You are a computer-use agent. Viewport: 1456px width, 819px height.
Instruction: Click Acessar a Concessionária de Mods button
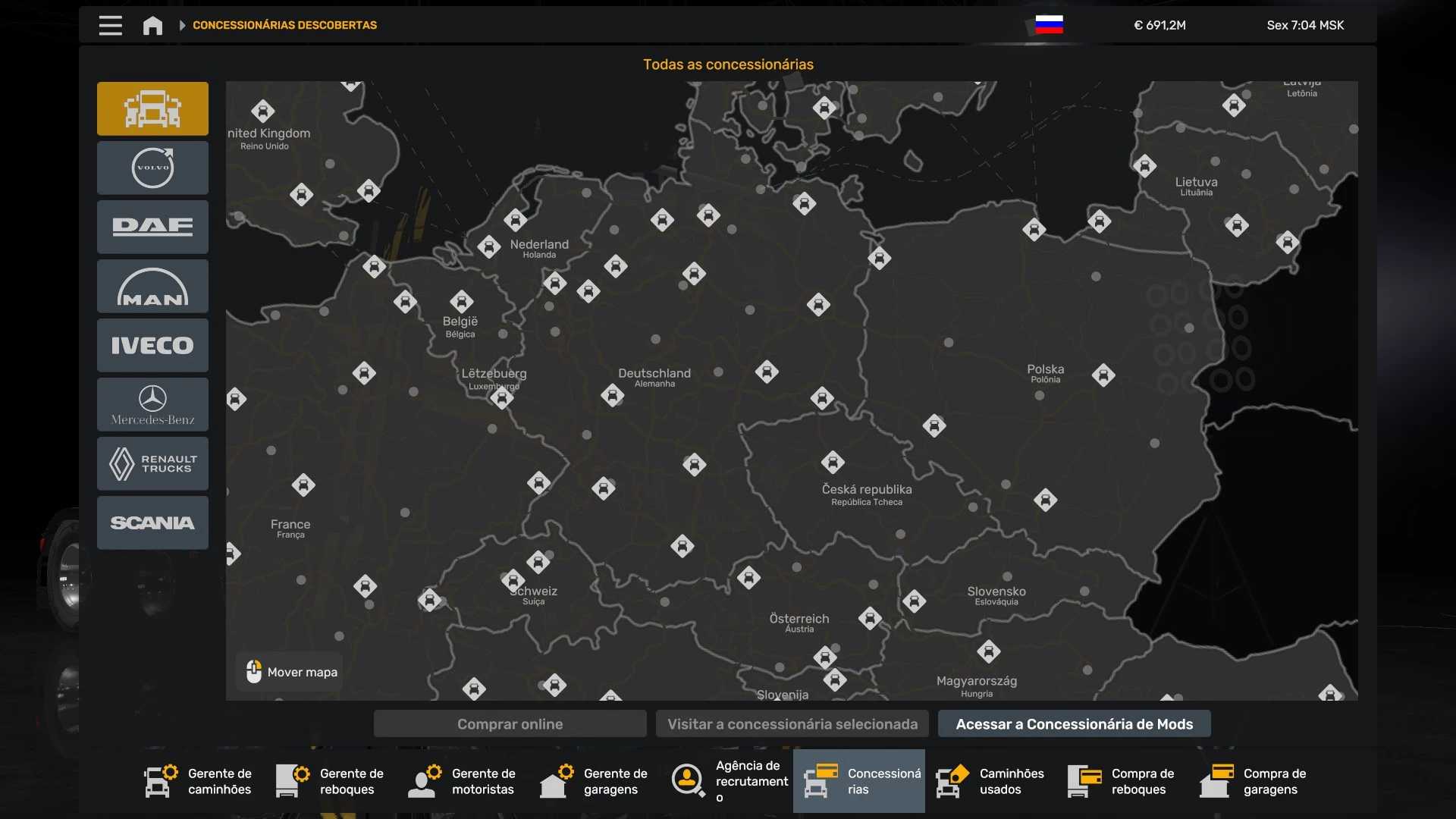point(1074,724)
